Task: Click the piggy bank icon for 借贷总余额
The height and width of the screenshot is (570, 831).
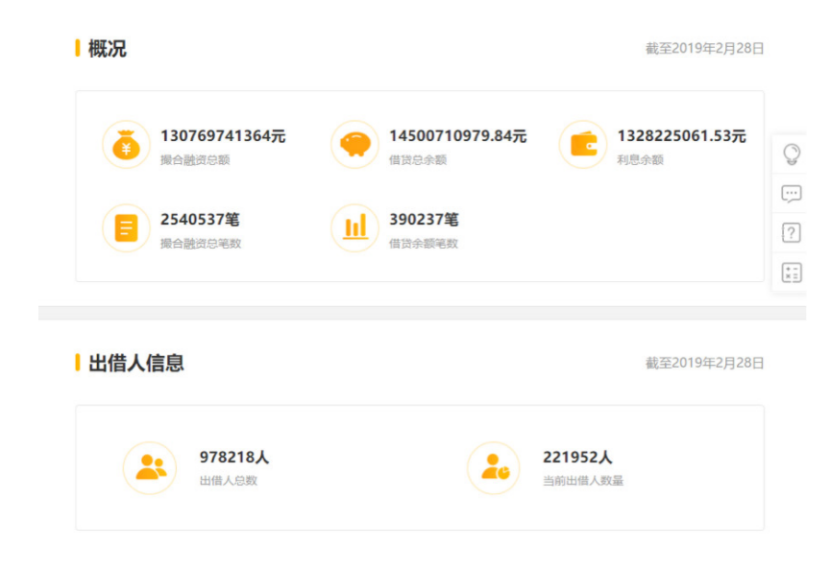Action: 355,145
